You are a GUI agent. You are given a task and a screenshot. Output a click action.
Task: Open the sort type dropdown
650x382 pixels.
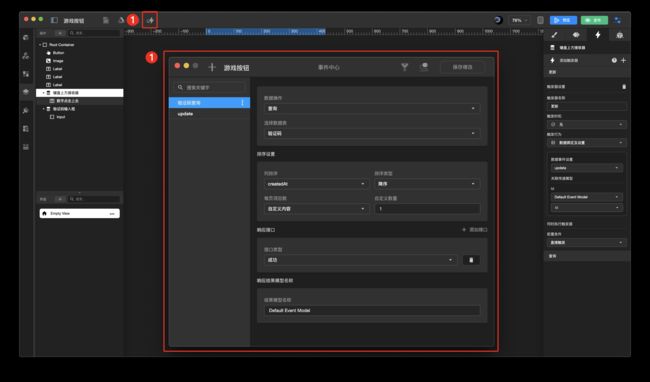(427, 184)
